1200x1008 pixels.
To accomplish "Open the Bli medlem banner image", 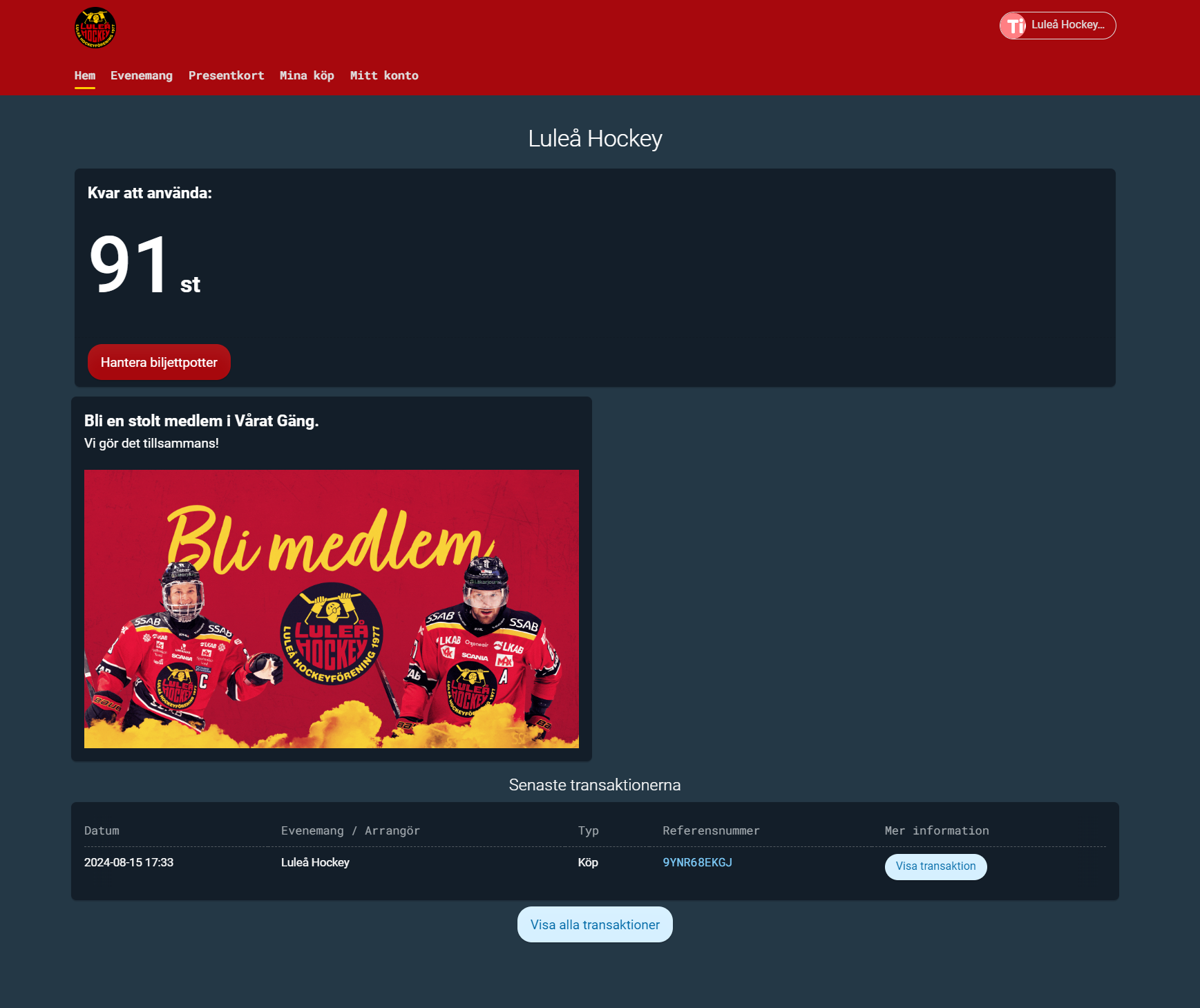I will (x=332, y=609).
